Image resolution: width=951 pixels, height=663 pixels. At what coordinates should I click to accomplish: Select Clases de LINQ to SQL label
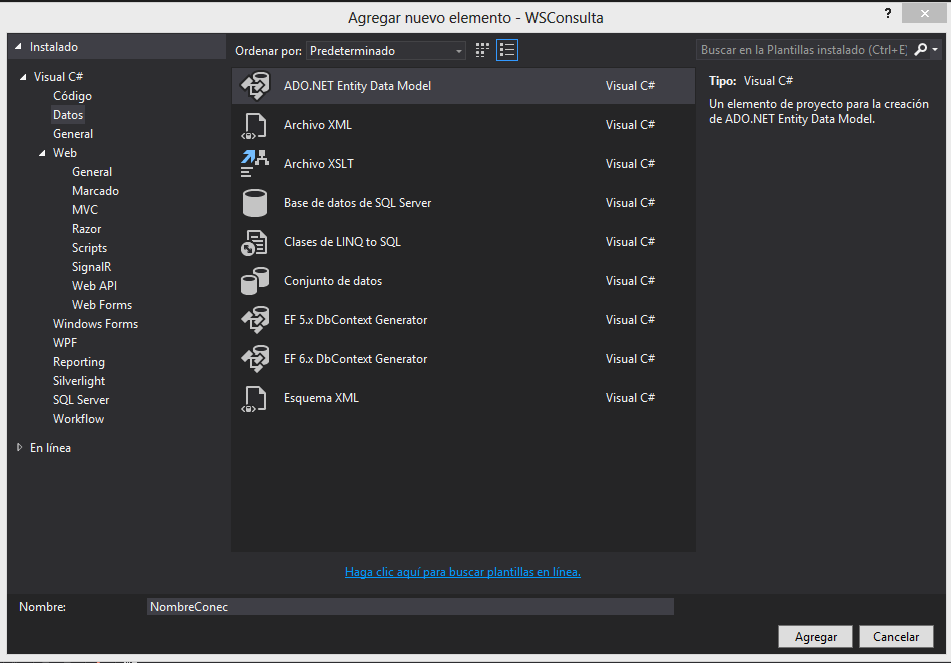click(x=342, y=242)
